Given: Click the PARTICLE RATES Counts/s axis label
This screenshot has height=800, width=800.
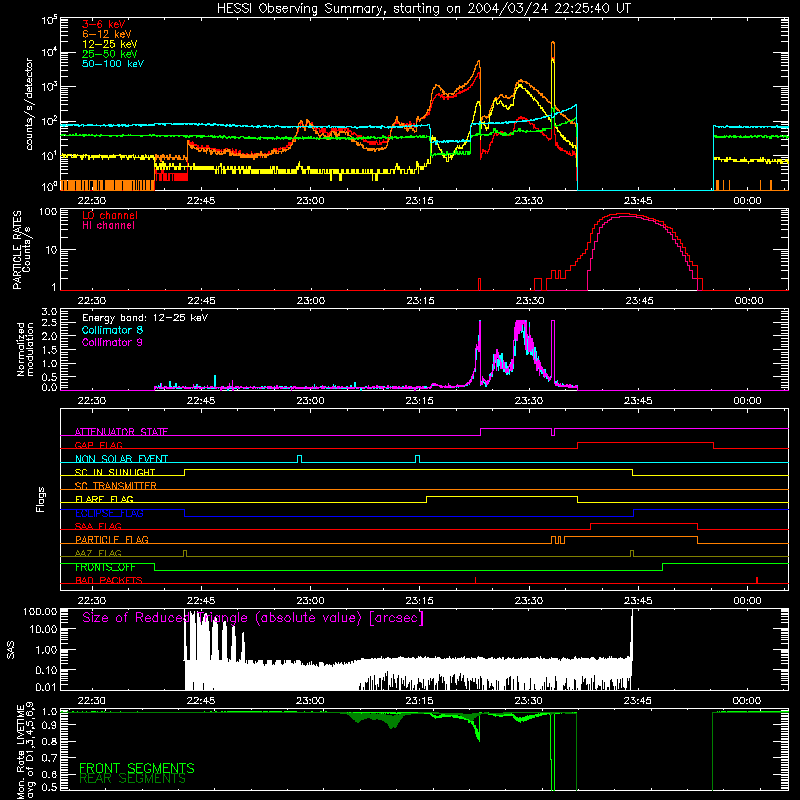Looking at the screenshot, I should pos(21,250).
